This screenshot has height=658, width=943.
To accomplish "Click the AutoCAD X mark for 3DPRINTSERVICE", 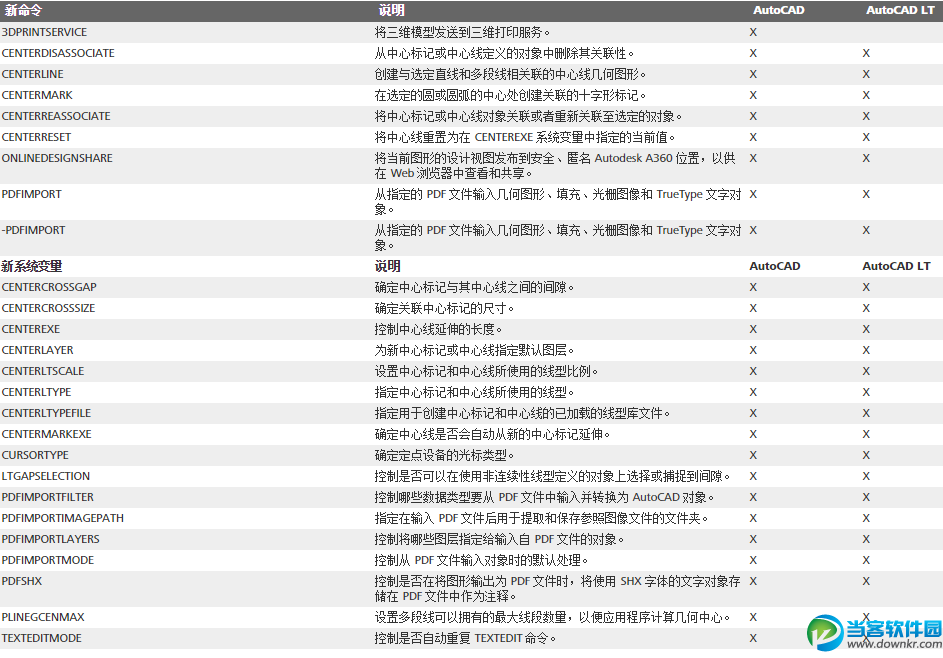I will click(753, 32).
